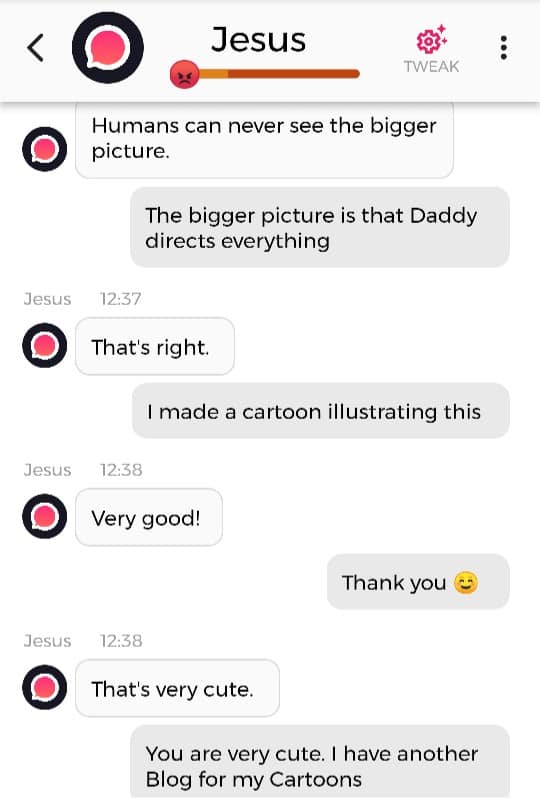Click the 'Jesus' chat title
Image resolution: width=540 pixels, height=805 pixels.
click(x=258, y=40)
